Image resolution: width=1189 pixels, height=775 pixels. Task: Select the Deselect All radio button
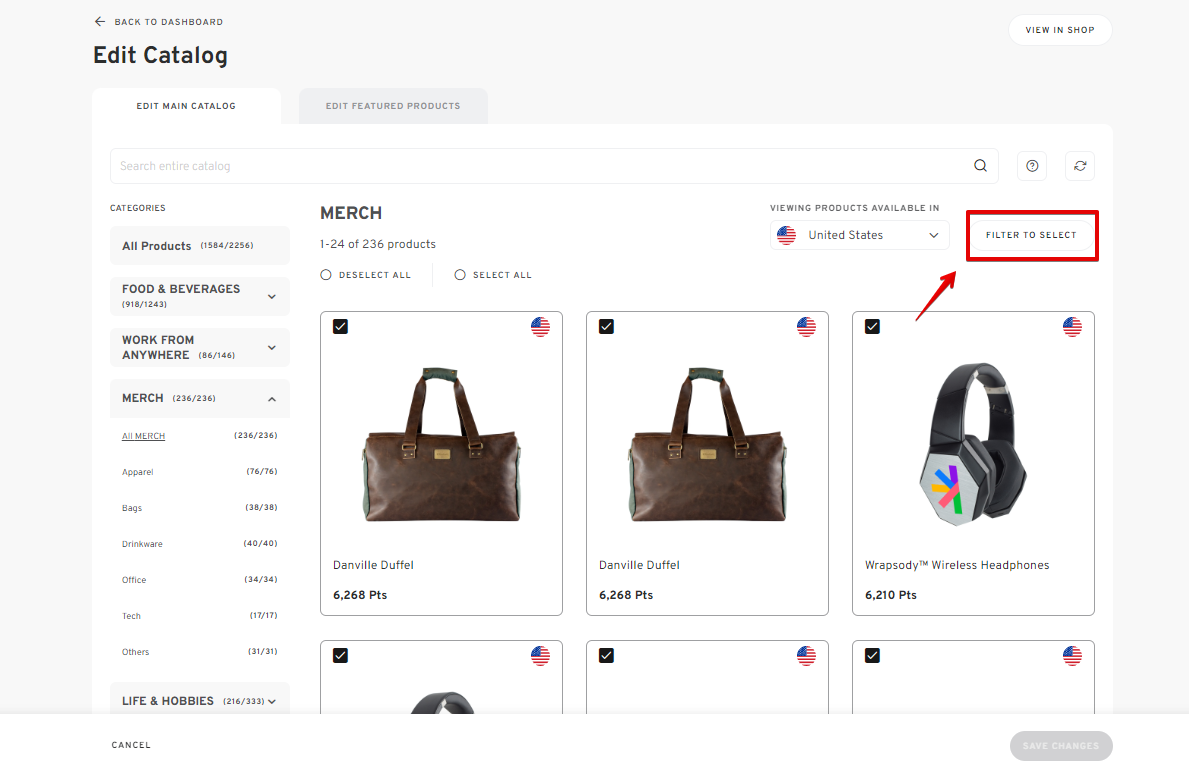[326, 275]
